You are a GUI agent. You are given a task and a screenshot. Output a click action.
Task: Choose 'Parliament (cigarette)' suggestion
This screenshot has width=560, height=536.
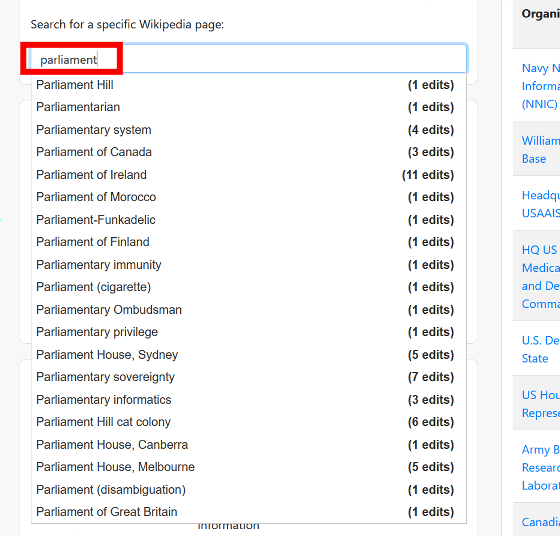(x=249, y=287)
